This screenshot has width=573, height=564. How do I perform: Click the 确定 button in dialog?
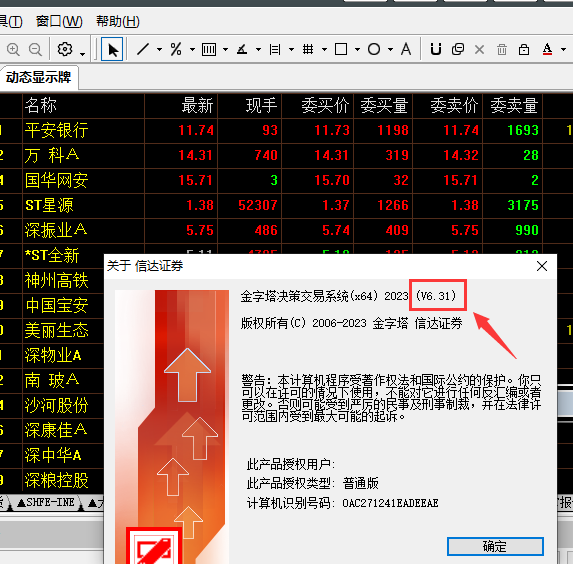pyautogui.click(x=495, y=546)
